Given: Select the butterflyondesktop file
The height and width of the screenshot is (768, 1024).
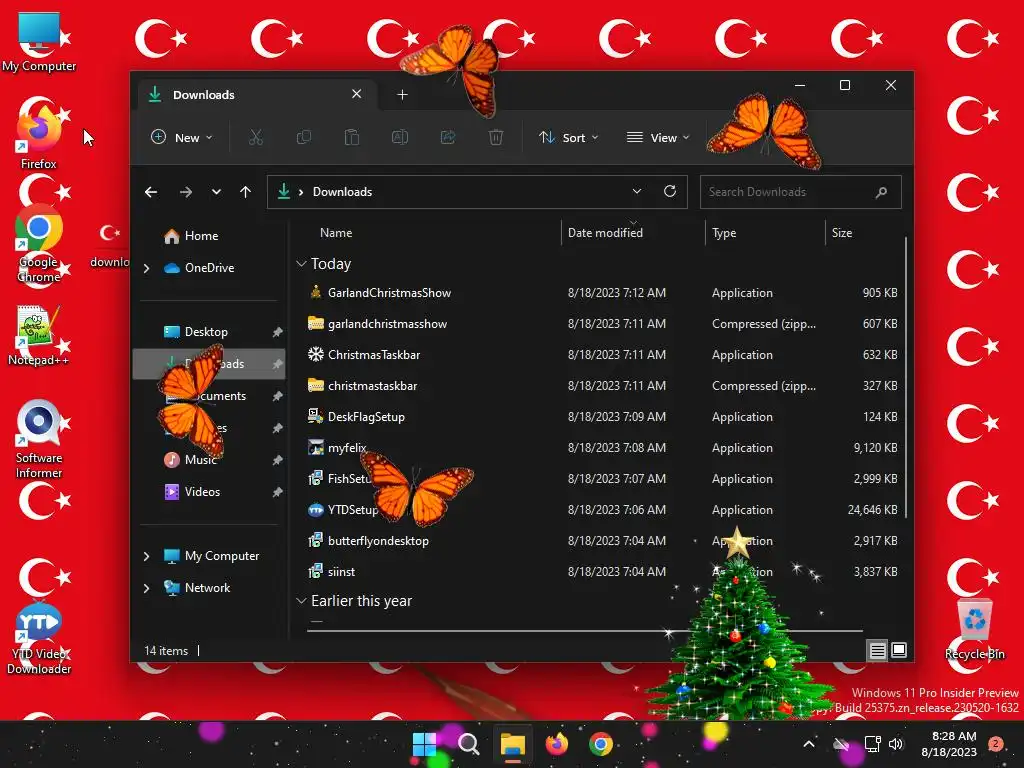Looking at the screenshot, I should (x=602, y=541).
